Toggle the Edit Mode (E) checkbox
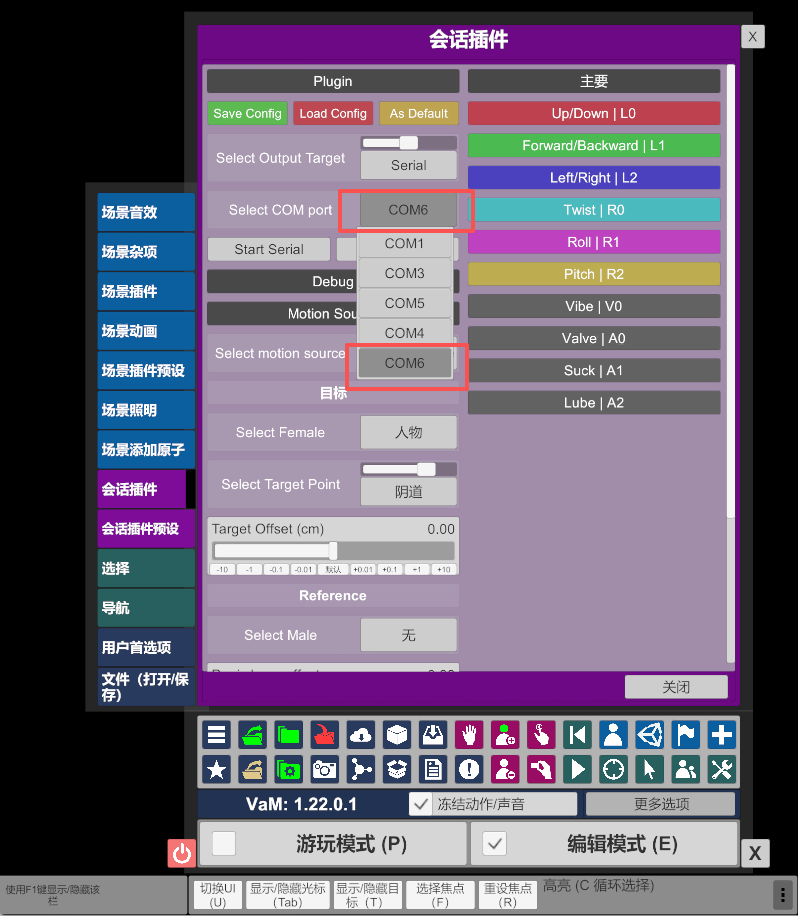This screenshot has width=798, height=916. click(x=494, y=844)
